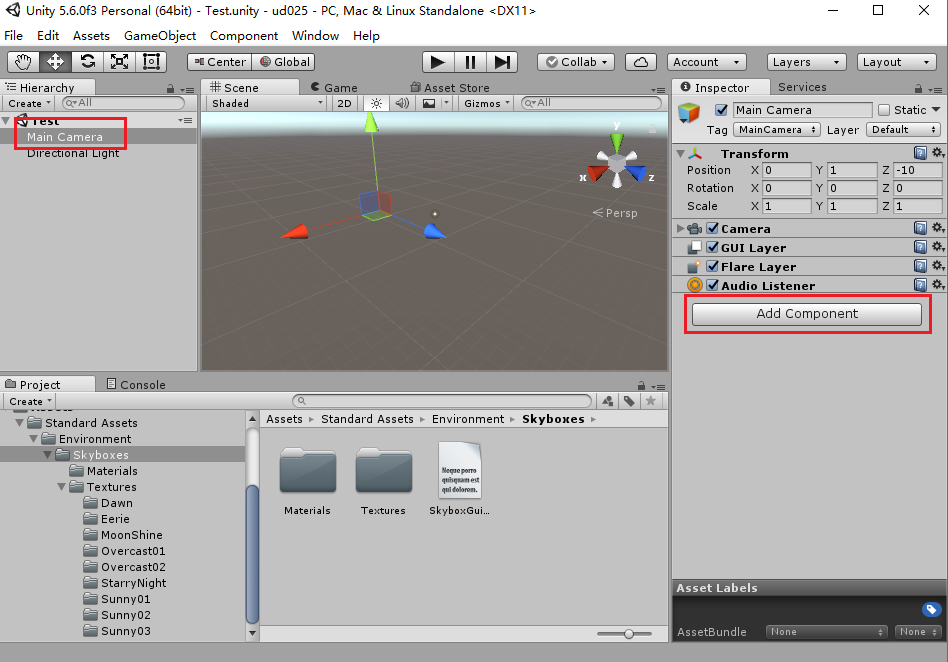The width and height of the screenshot is (948, 662).
Task: Open the Component menu
Action: 244,36
